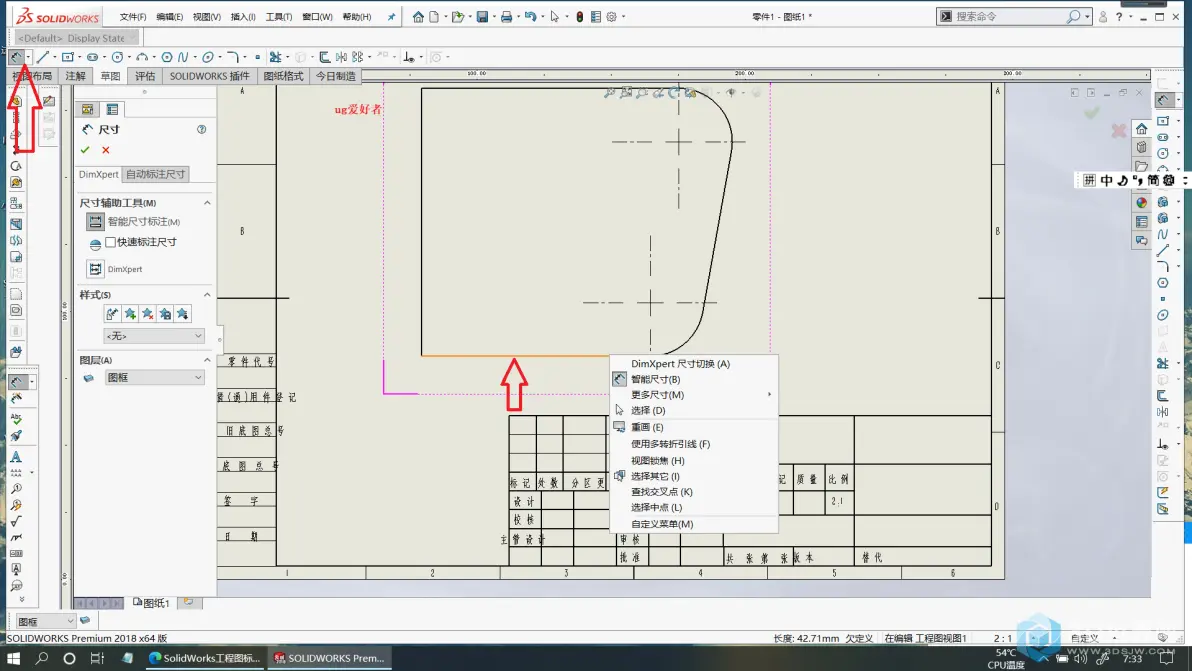Open the style <无> dropdown
This screenshot has width=1192, height=671.
[x=154, y=336]
